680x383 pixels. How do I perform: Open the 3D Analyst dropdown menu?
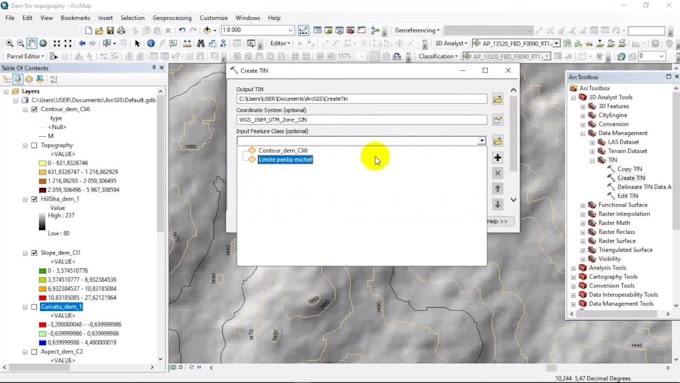[x=451, y=43]
